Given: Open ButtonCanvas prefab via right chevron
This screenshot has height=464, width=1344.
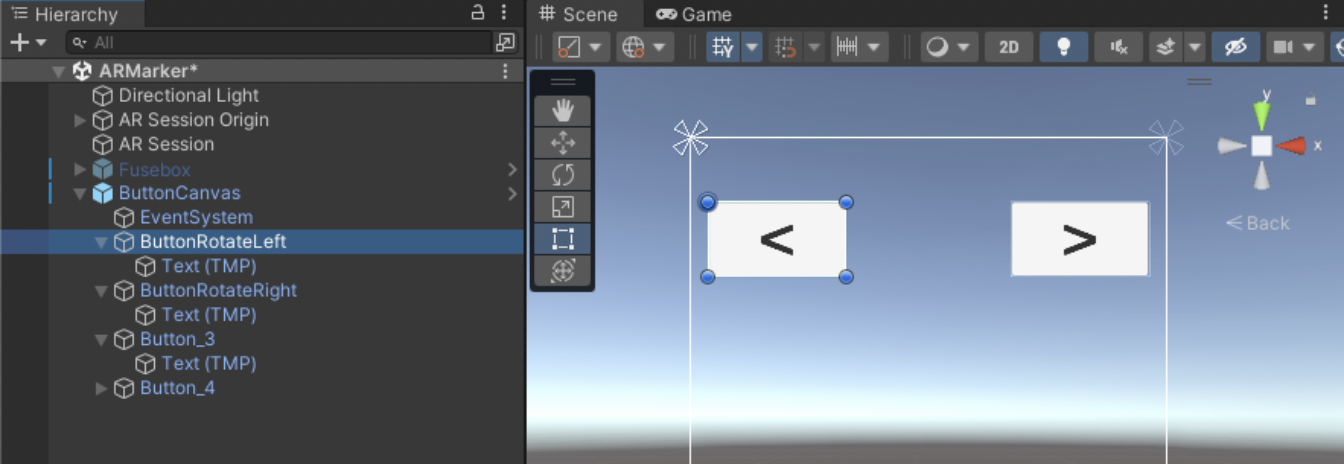Looking at the screenshot, I should pos(512,193).
